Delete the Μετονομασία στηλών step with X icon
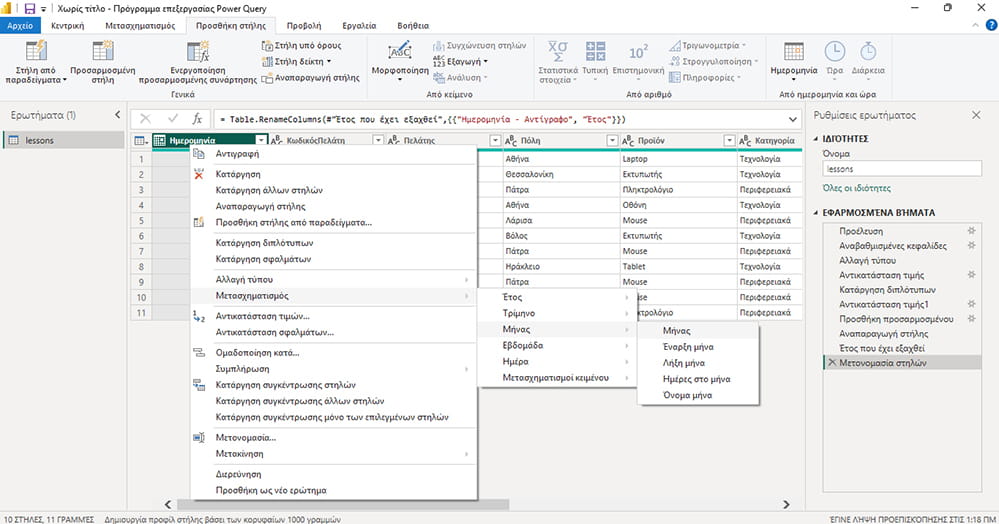This screenshot has height=524, width=999. pos(831,363)
